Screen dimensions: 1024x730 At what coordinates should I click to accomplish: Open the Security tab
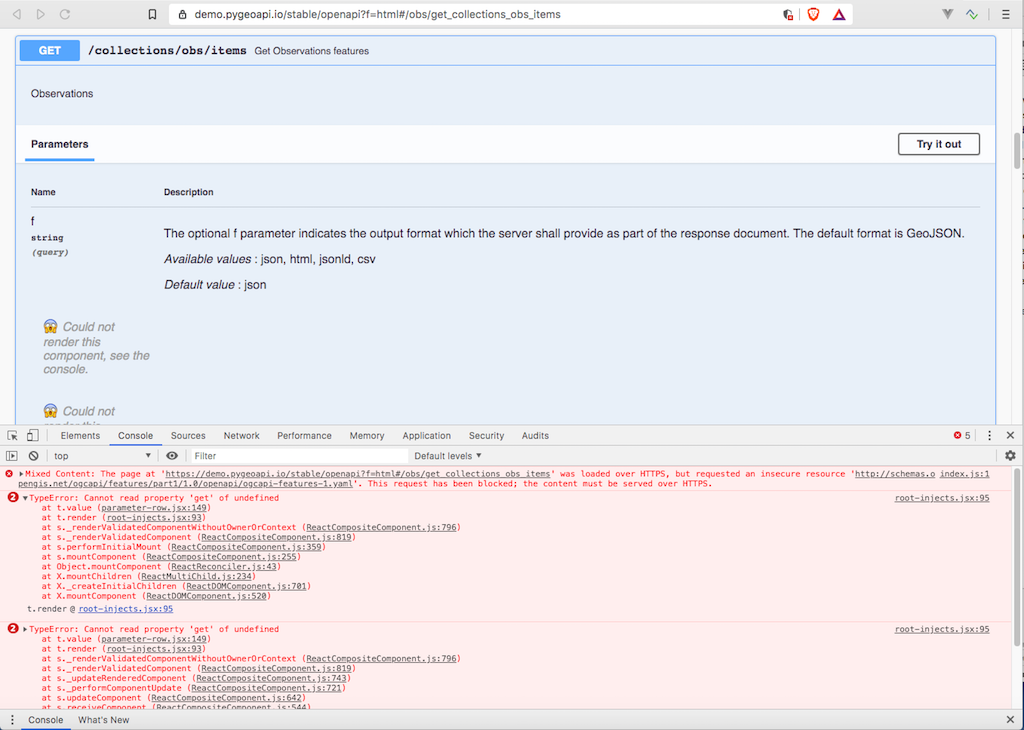tap(487, 436)
